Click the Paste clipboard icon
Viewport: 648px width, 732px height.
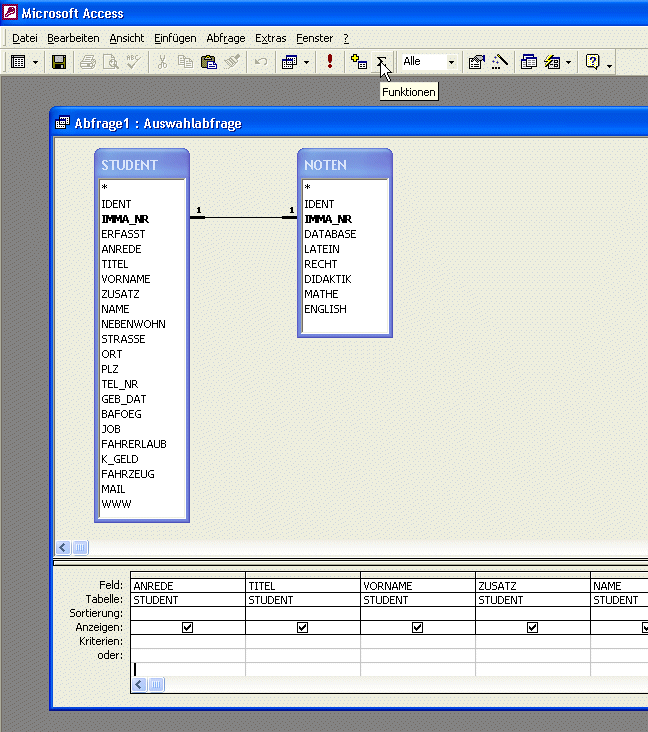coord(208,62)
